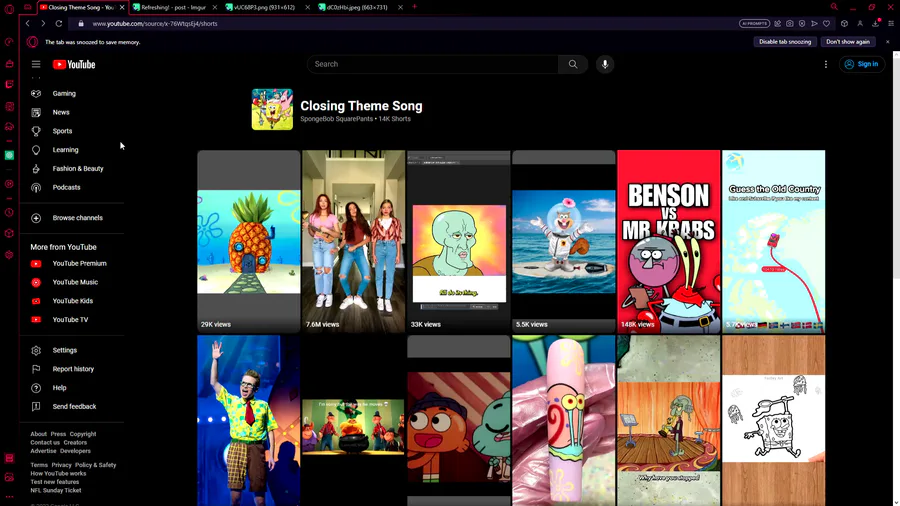
Task: Click the snapshot camera icon in address bar
Action: tap(790, 24)
